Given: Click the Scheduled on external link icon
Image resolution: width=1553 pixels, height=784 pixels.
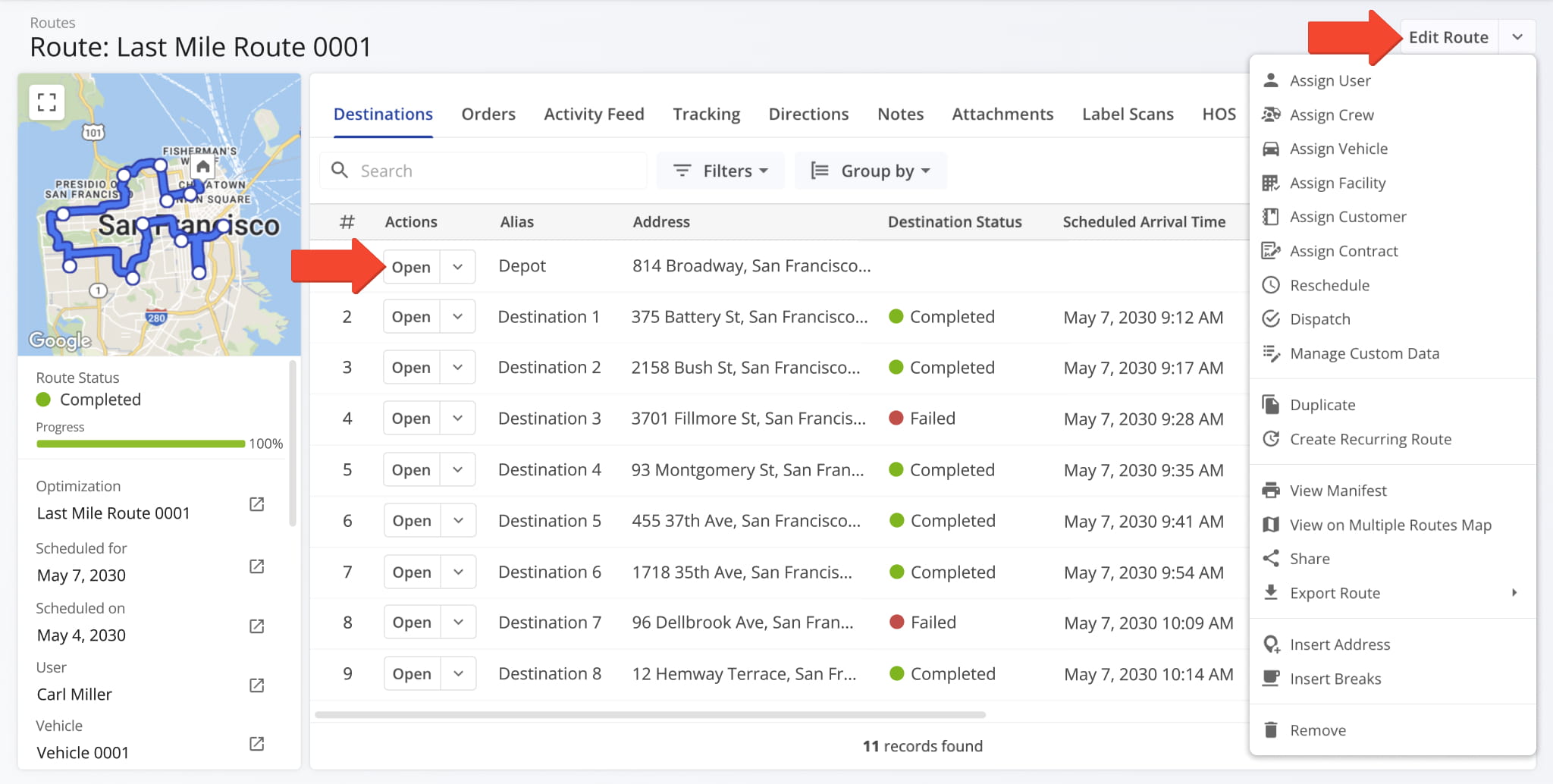Looking at the screenshot, I should pyautogui.click(x=257, y=626).
